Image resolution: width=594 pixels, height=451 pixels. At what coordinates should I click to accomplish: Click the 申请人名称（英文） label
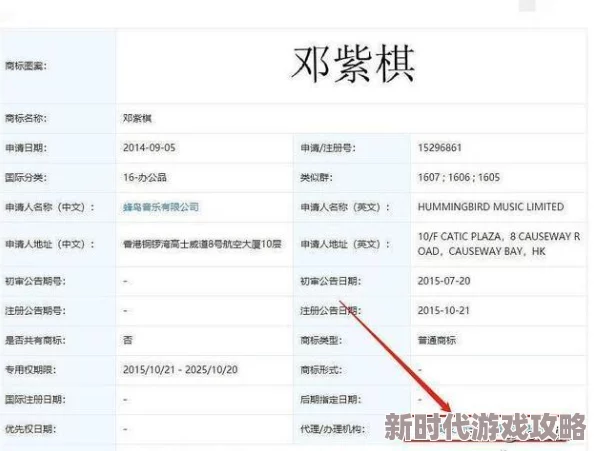pos(345,207)
